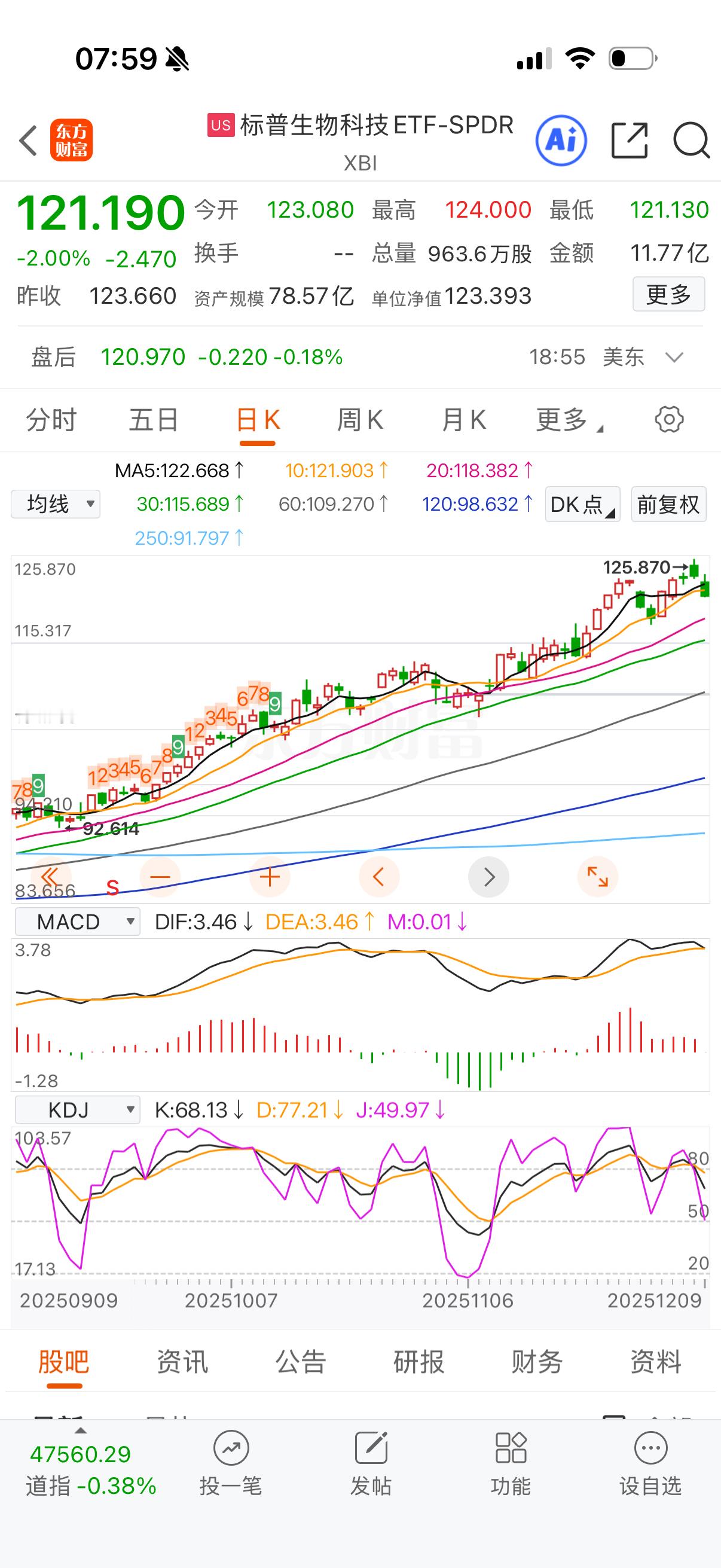Tap the 125.870 high price label

[637, 568]
